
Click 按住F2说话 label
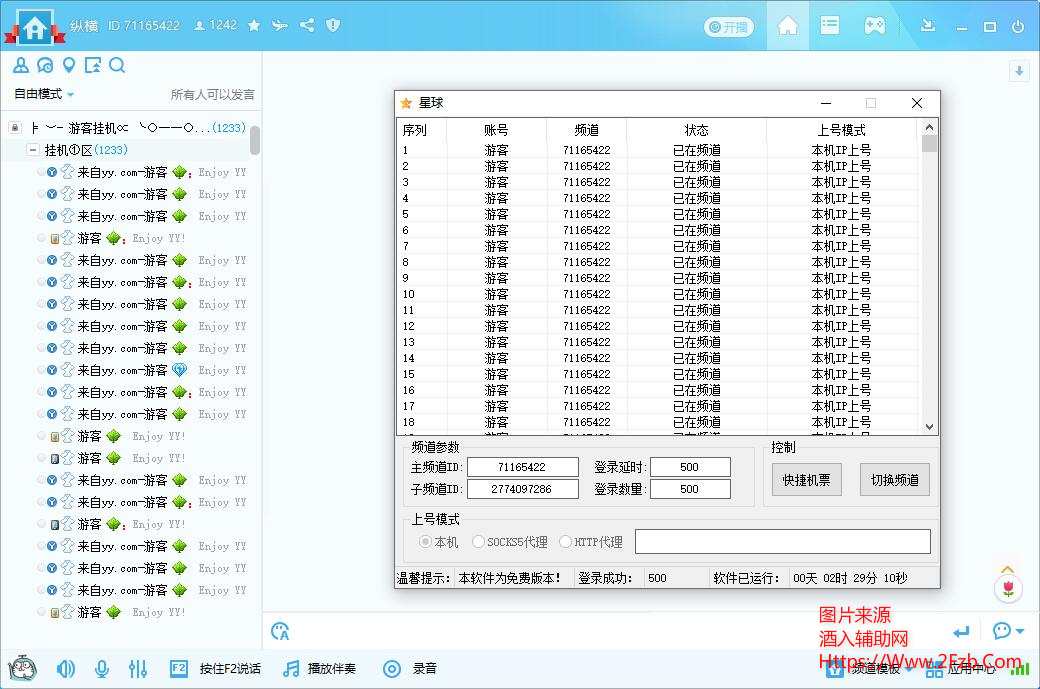point(230,668)
